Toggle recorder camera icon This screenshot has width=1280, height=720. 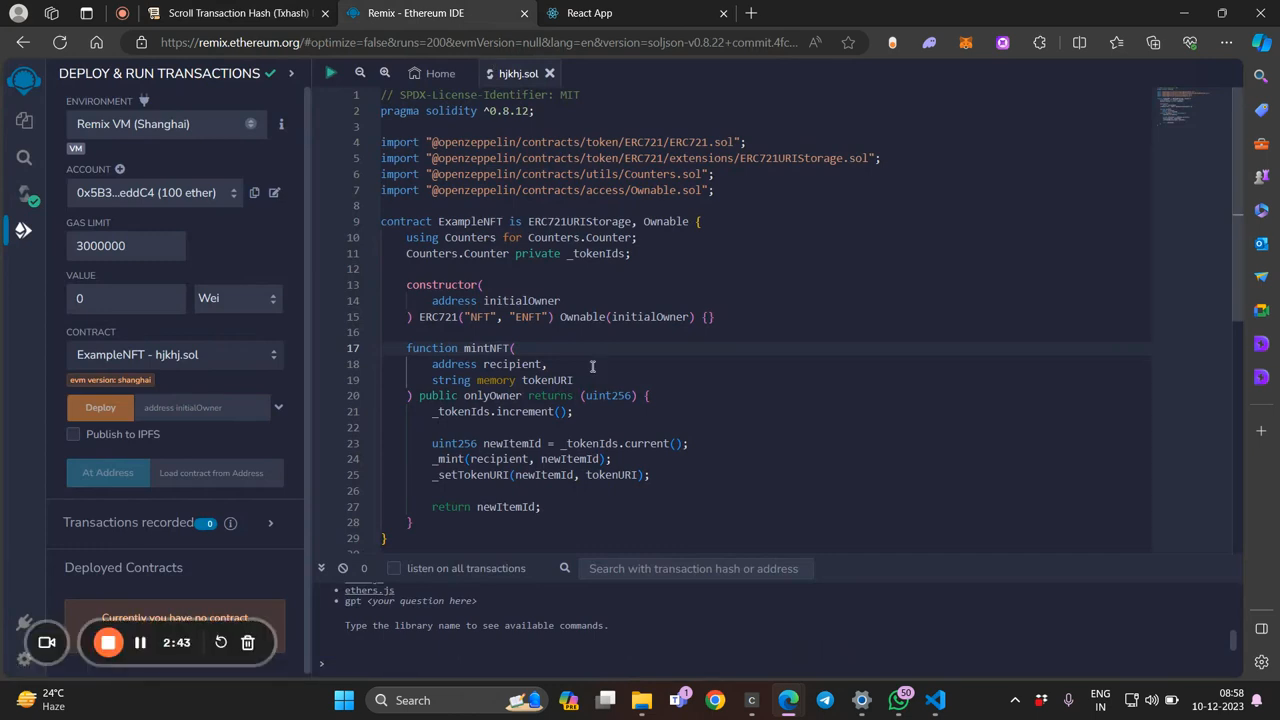47,642
